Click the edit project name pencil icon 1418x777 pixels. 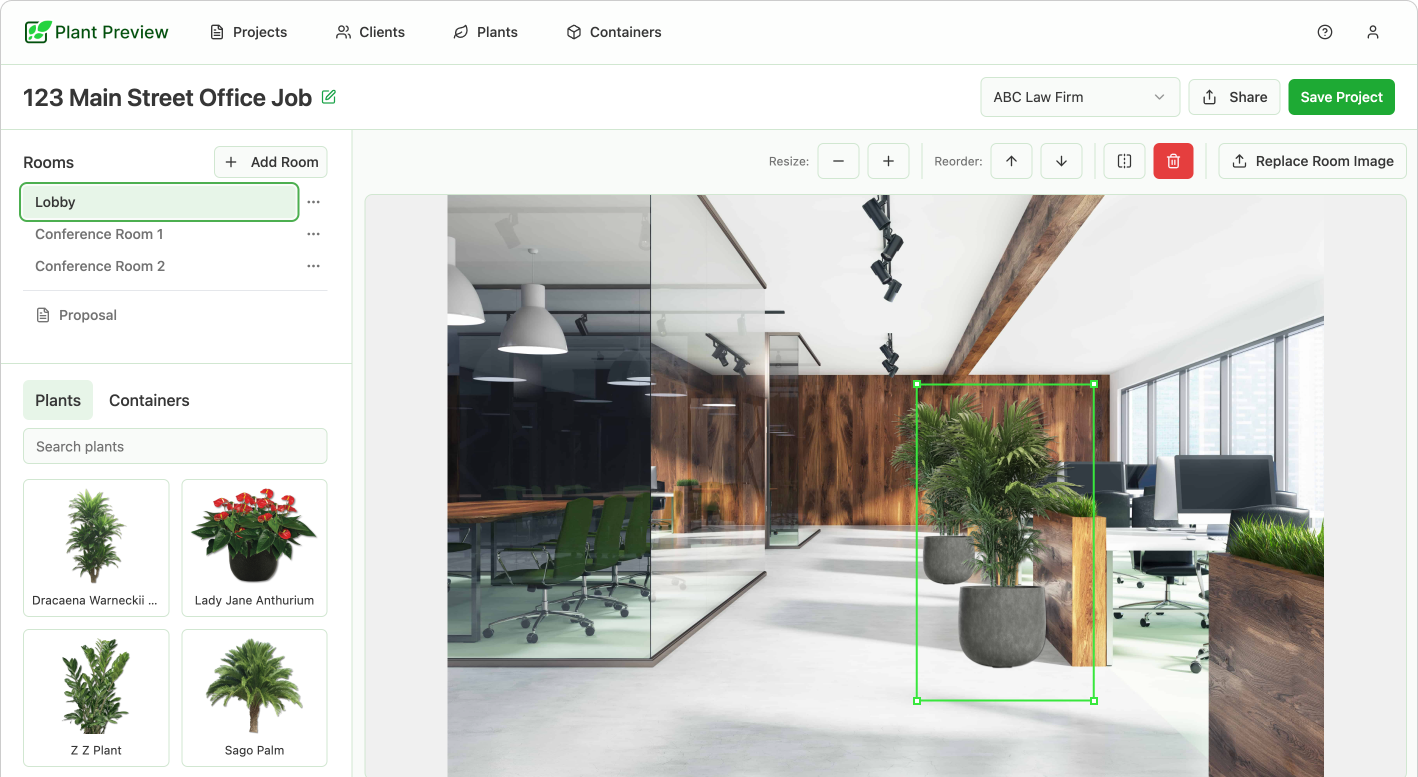(x=329, y=97)
